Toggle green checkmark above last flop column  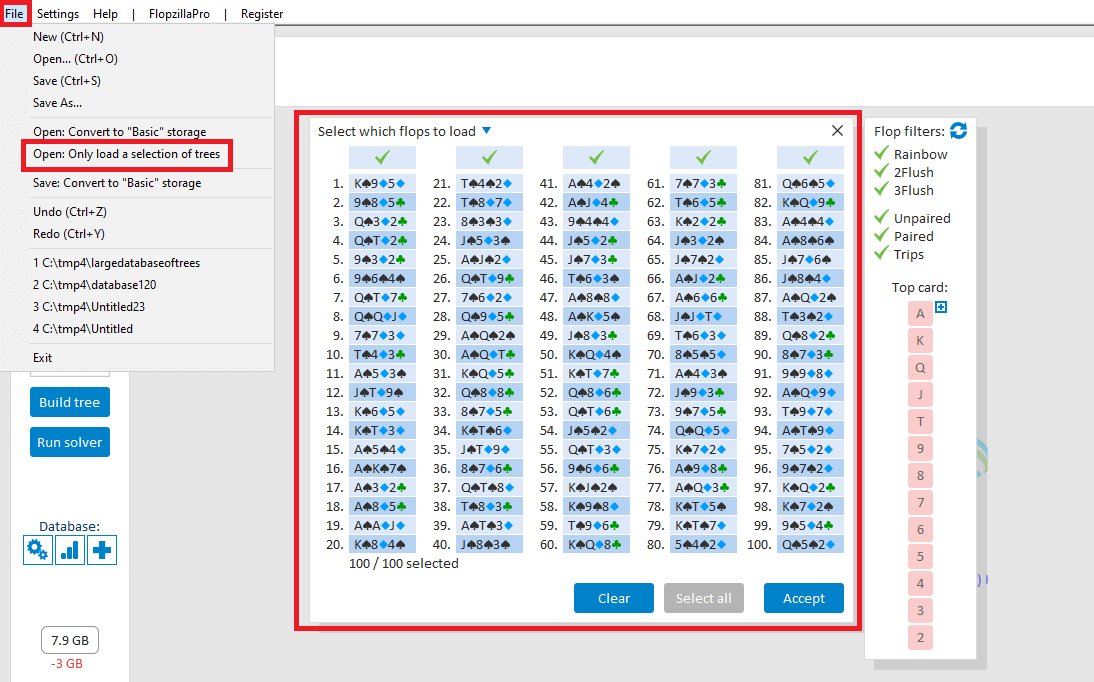click(x=810, y=157)
